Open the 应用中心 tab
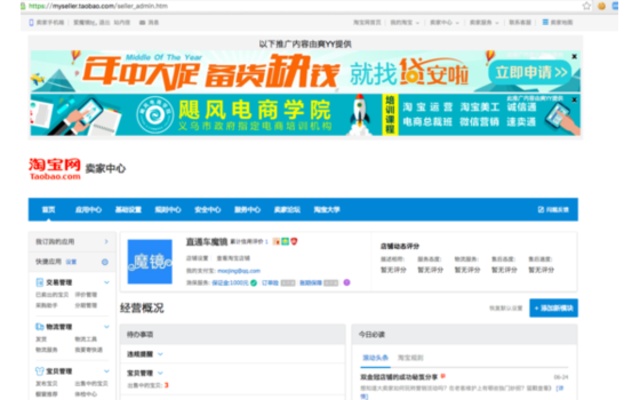 [88, 209]
